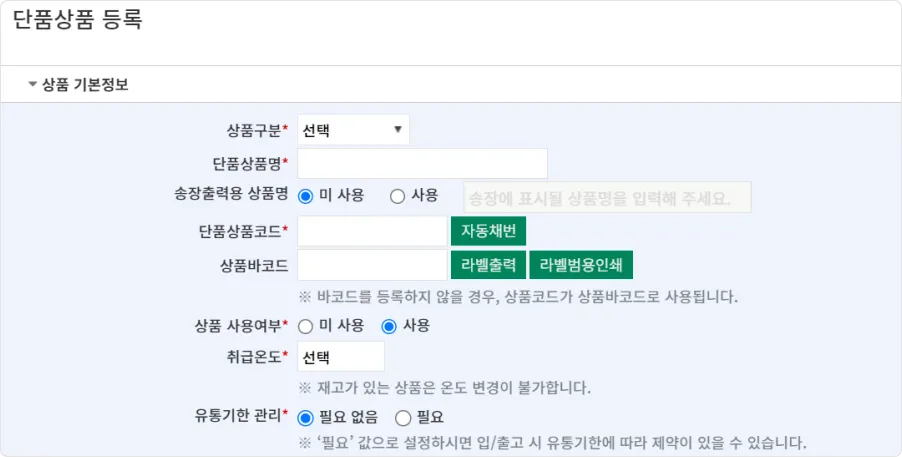902x457 pixels.
Task: Set 상품 사용여부 to 사용
Action: point(389,326)
